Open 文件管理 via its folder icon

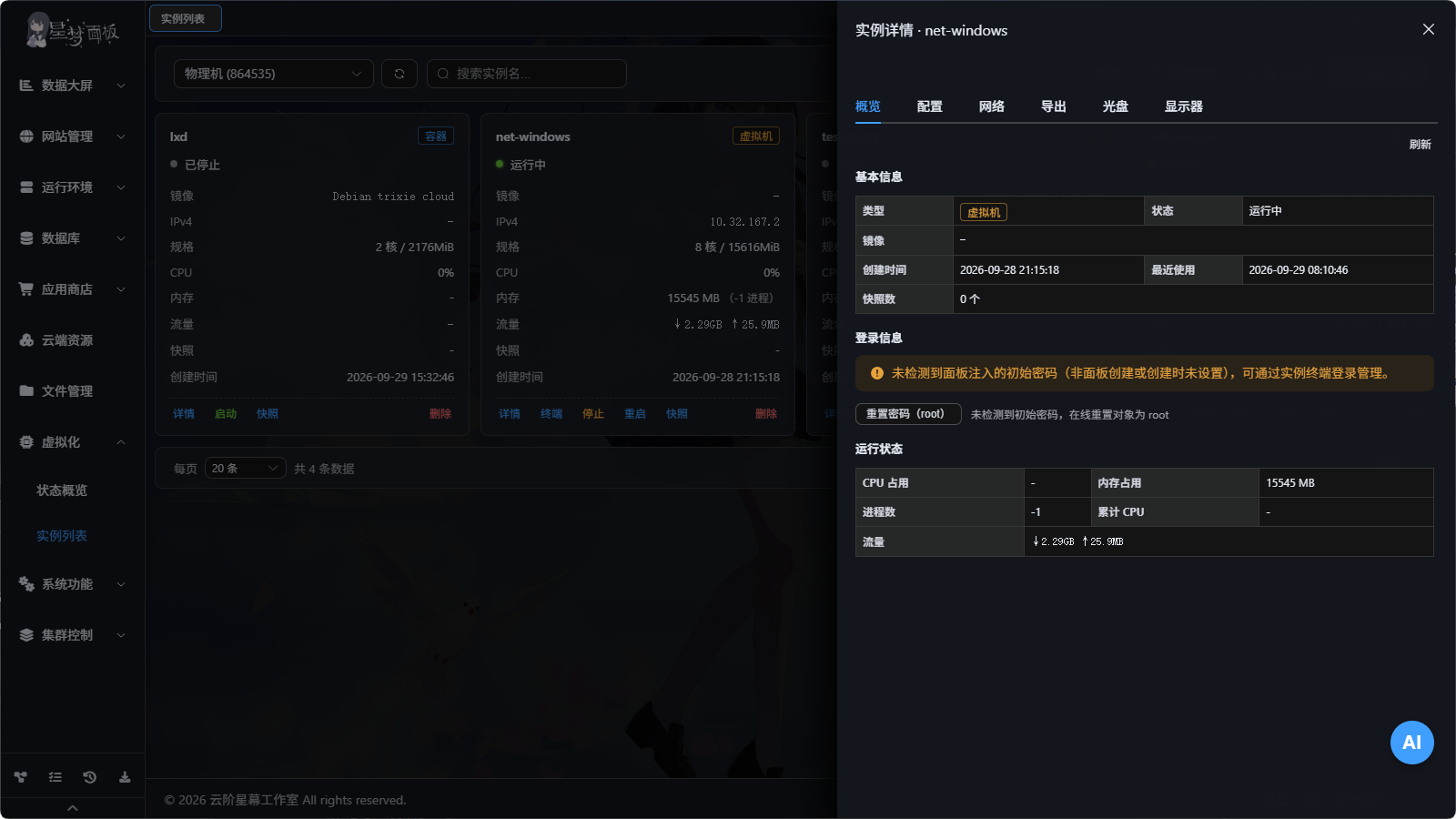point(26,390)
